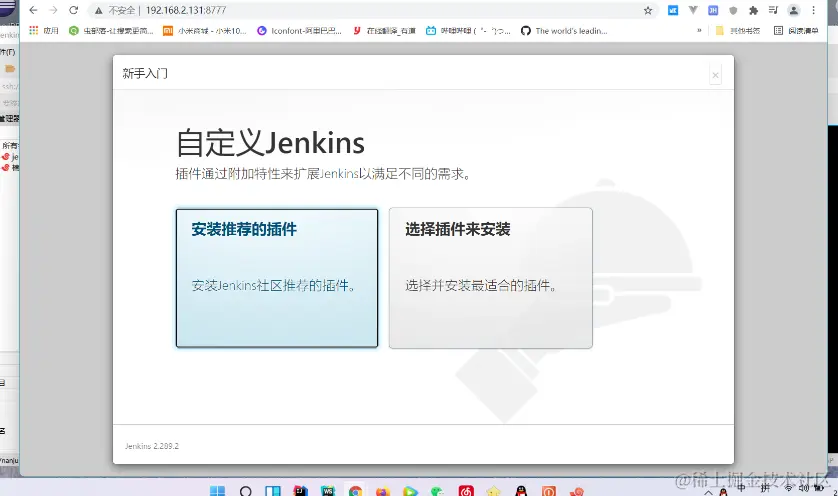Reload the Jenkins page

[x=74, y=10]
